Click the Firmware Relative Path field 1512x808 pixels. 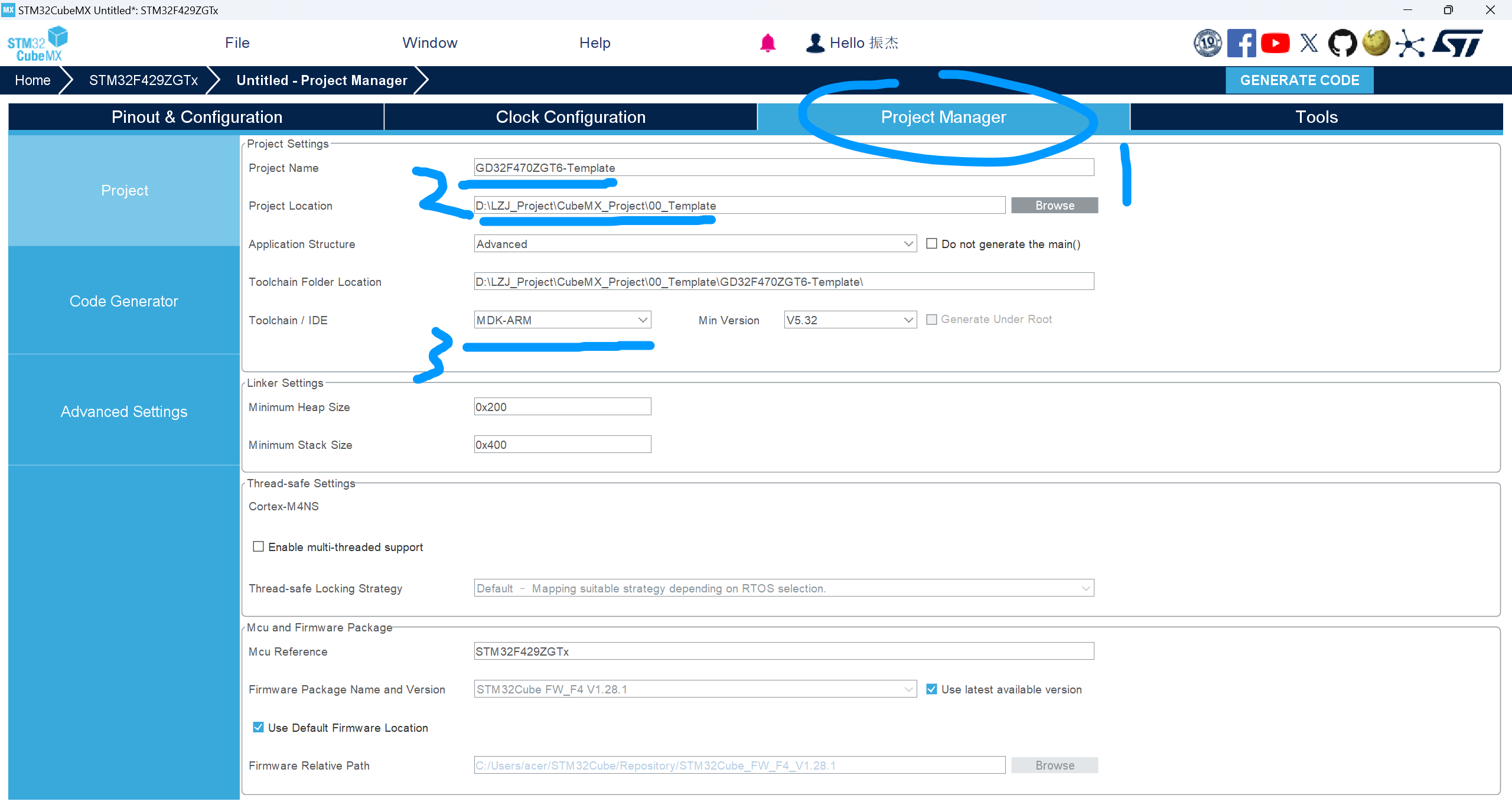pyautogui.click(x=739, y=765)
